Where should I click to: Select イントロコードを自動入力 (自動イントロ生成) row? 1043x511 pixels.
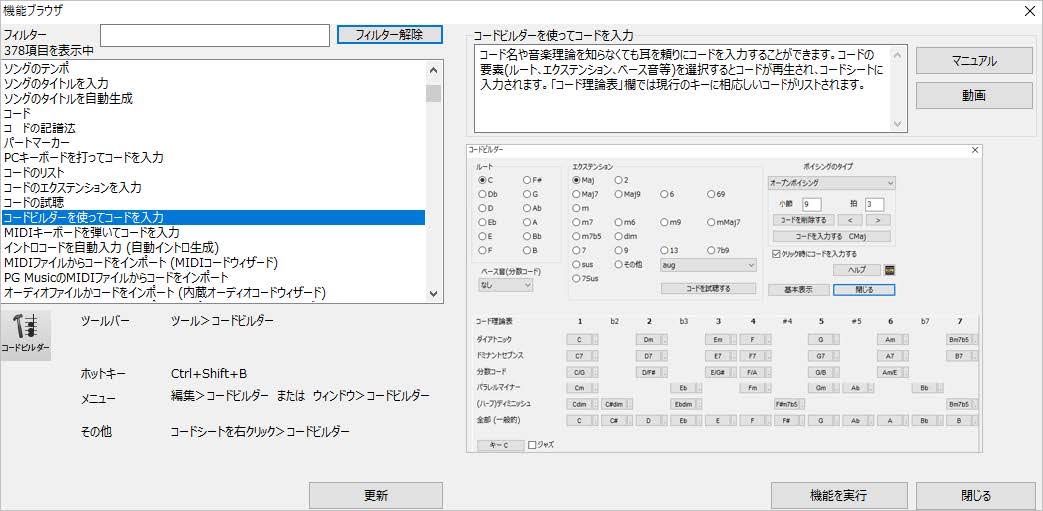pyautogui.click(x=213, y=248)
